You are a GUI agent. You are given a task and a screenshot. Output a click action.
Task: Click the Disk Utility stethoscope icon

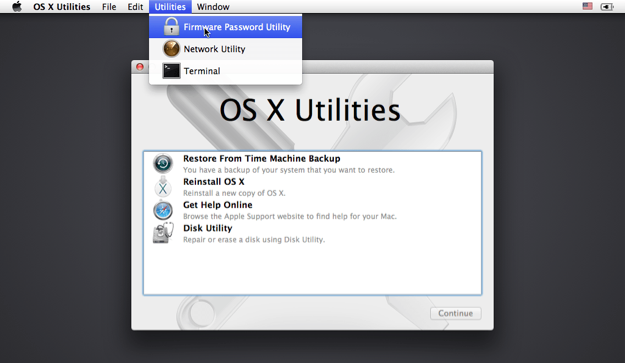[x=163, y=233]
